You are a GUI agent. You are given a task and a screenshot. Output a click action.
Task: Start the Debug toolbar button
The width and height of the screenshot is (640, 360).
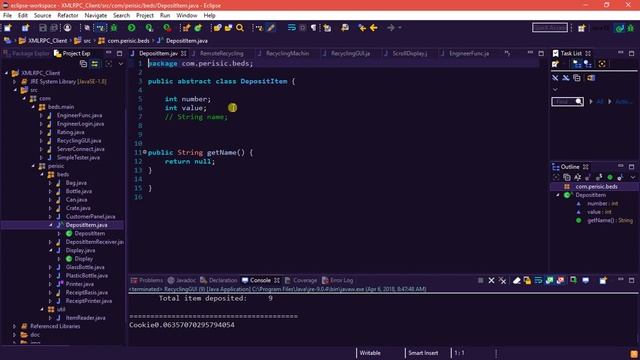114,28
